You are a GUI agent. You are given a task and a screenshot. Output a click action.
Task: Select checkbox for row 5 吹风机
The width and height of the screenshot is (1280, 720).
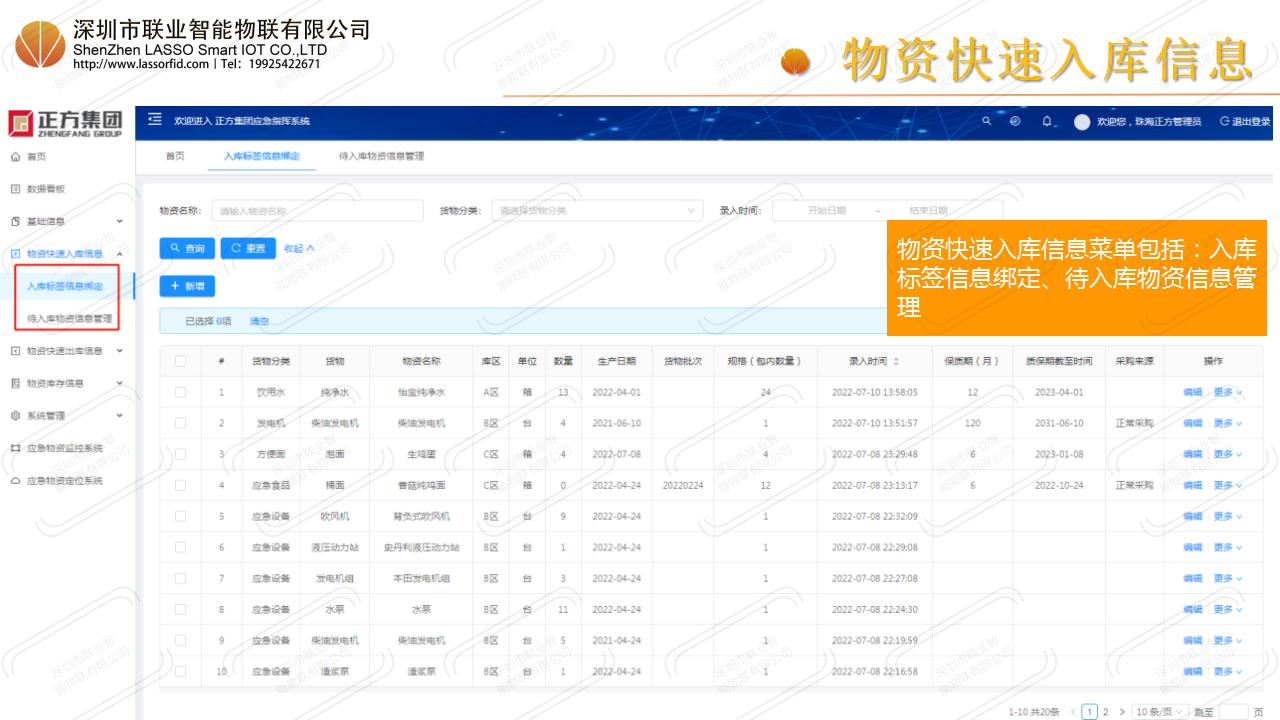180,516
